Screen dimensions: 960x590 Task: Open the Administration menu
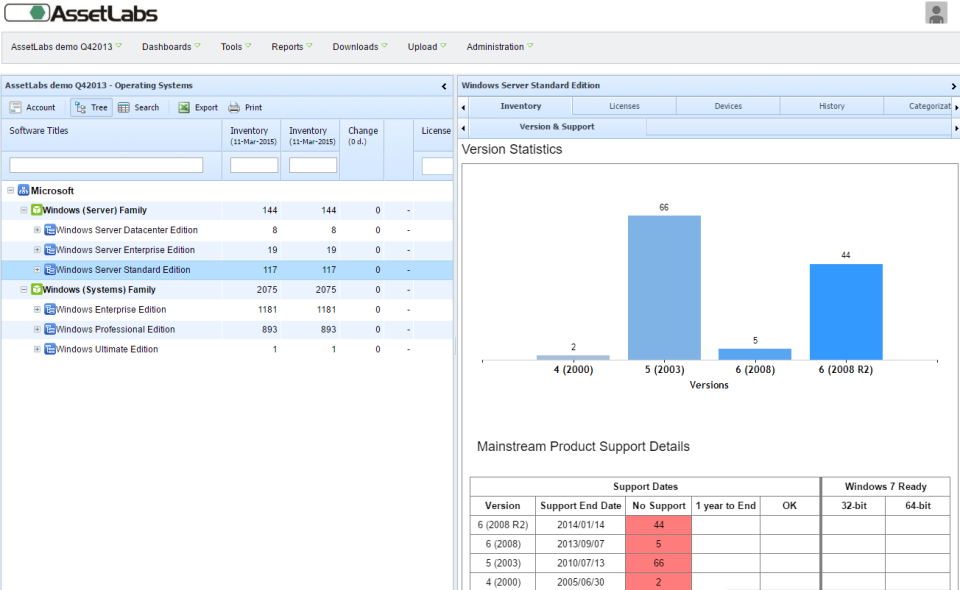pos(500,47)
